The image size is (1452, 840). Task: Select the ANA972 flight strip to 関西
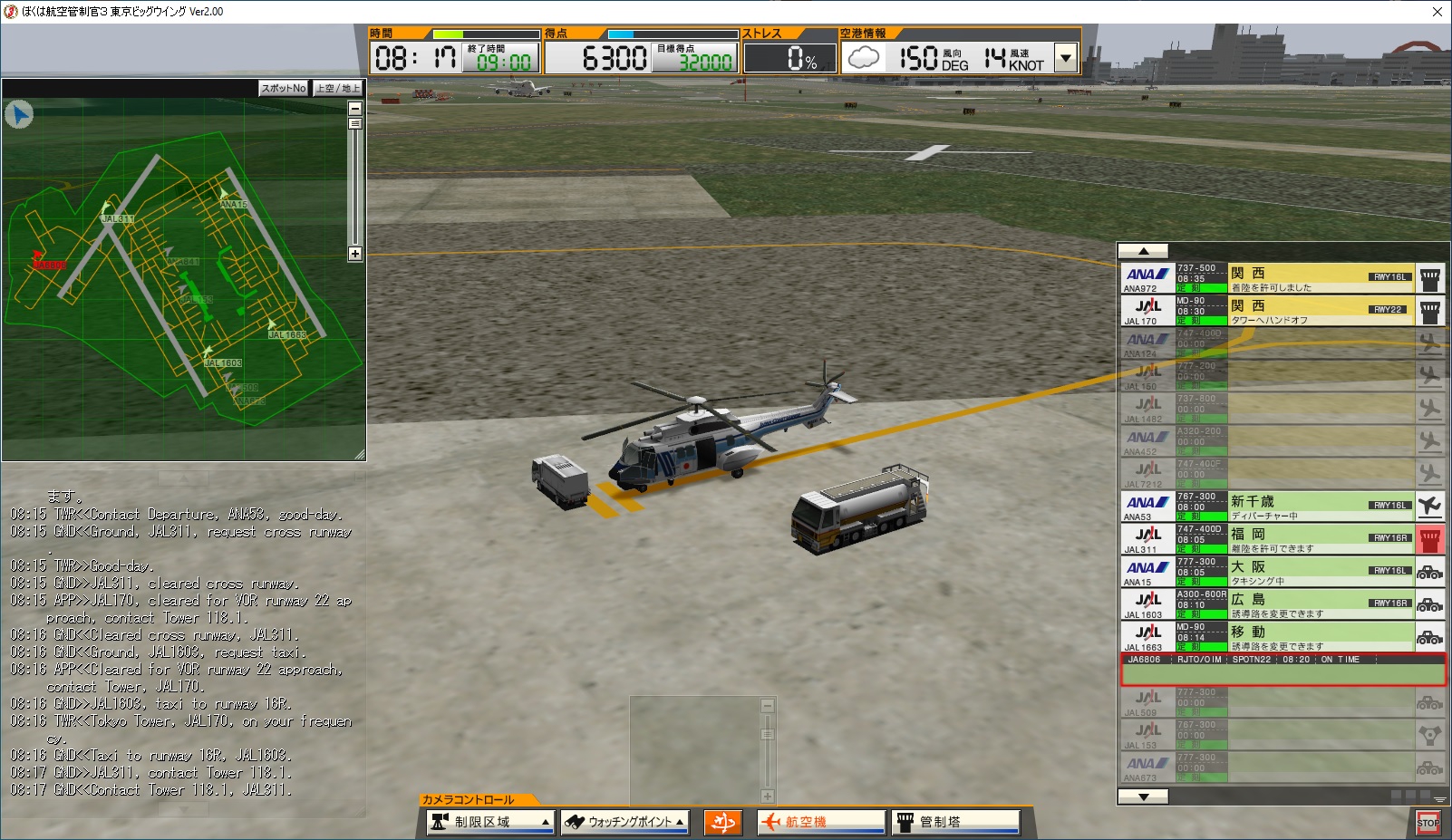1283,278
